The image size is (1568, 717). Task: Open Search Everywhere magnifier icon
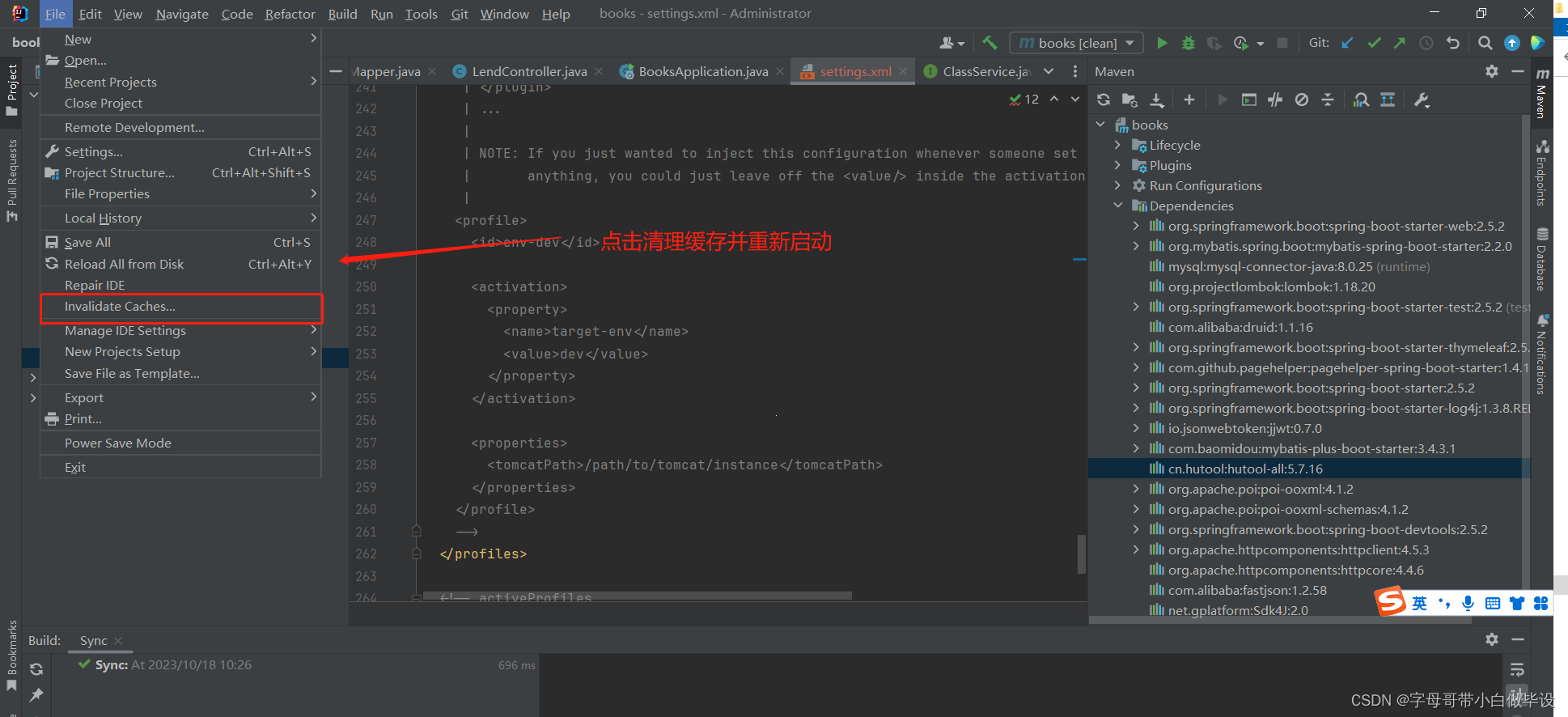click(x=1485, y=43)
